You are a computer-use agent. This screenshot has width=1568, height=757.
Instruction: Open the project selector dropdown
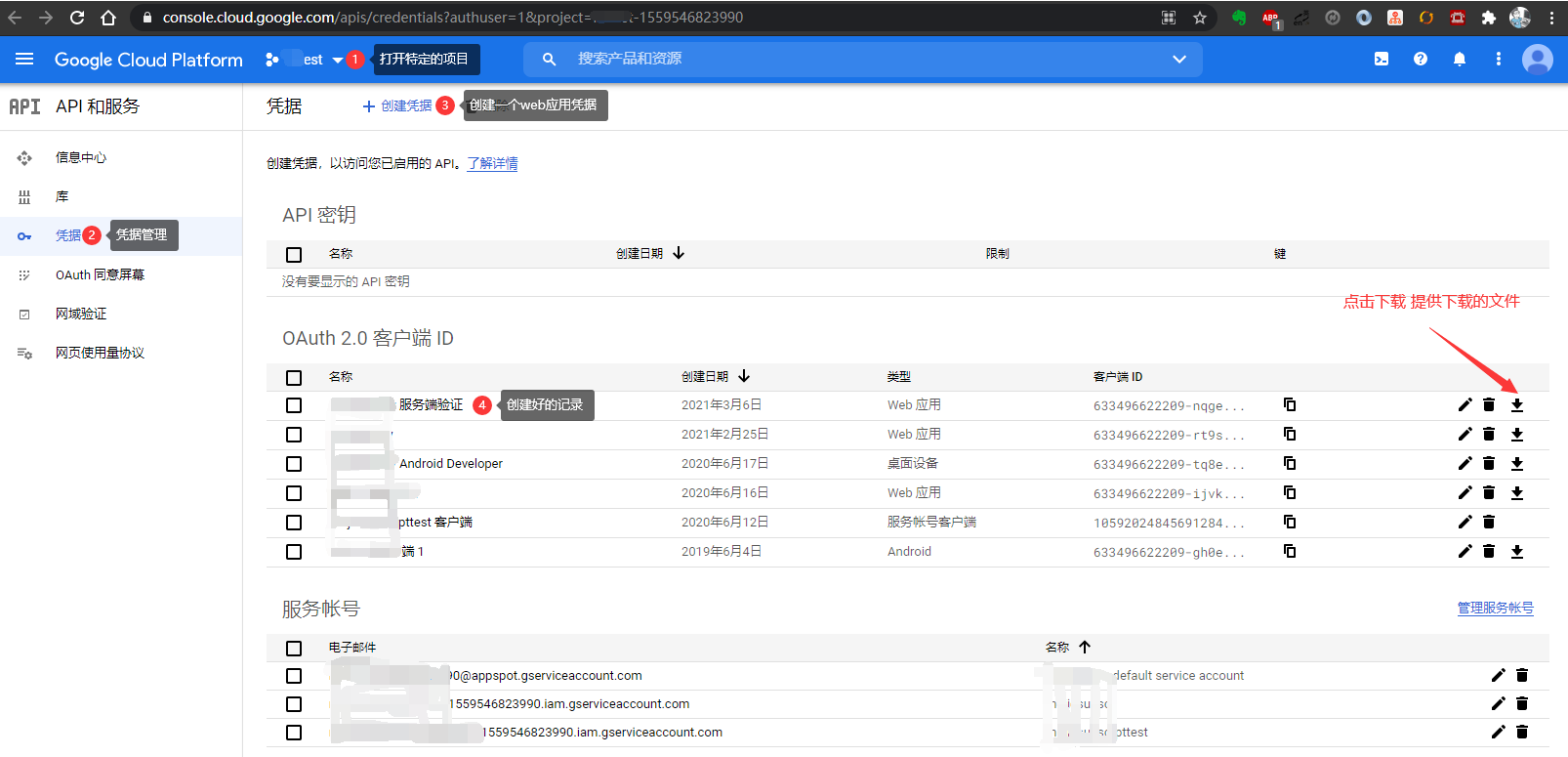[305, 60]
